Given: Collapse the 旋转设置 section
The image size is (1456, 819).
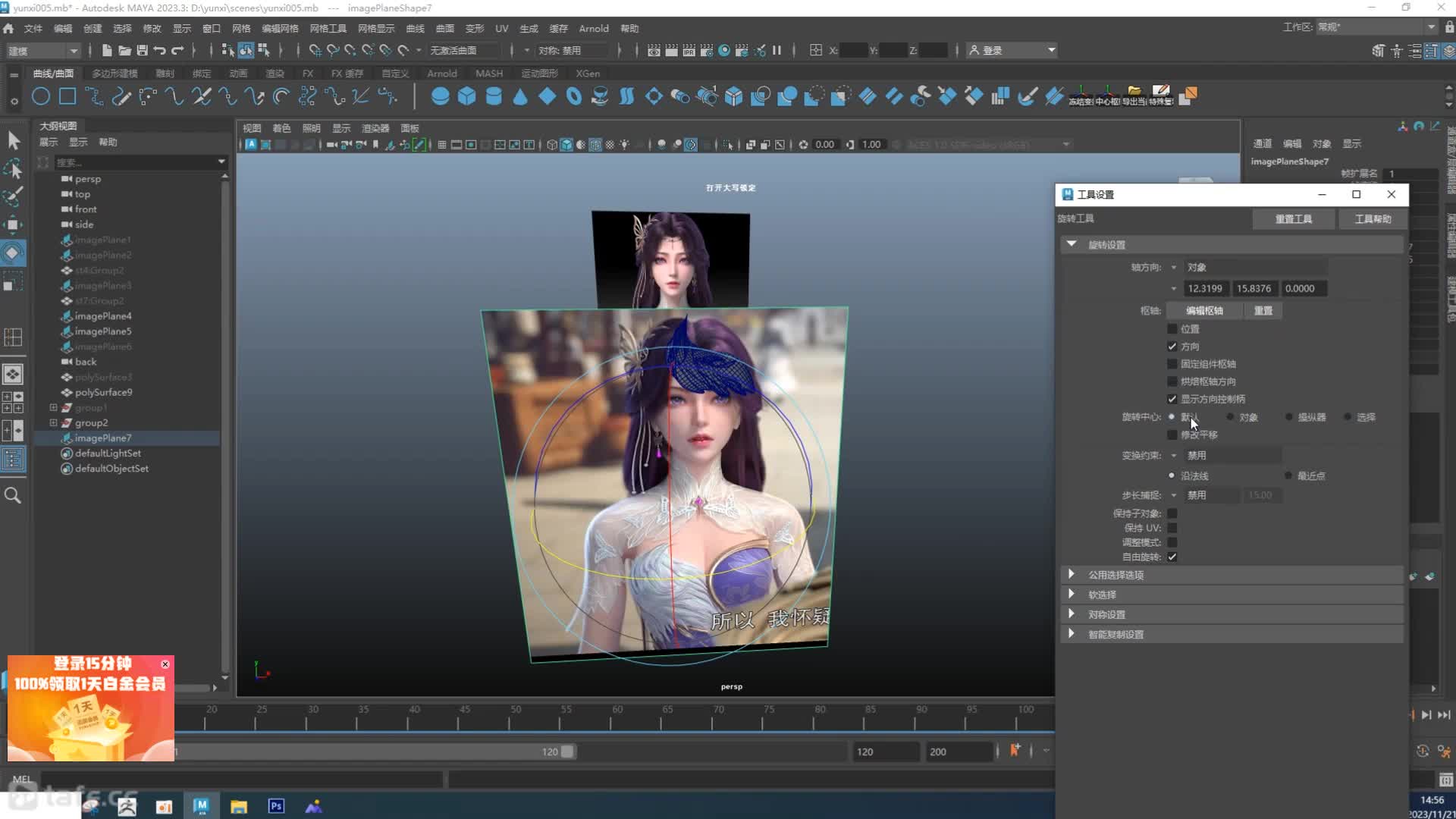Looking at the screenshot, I should click(1072, 244).
